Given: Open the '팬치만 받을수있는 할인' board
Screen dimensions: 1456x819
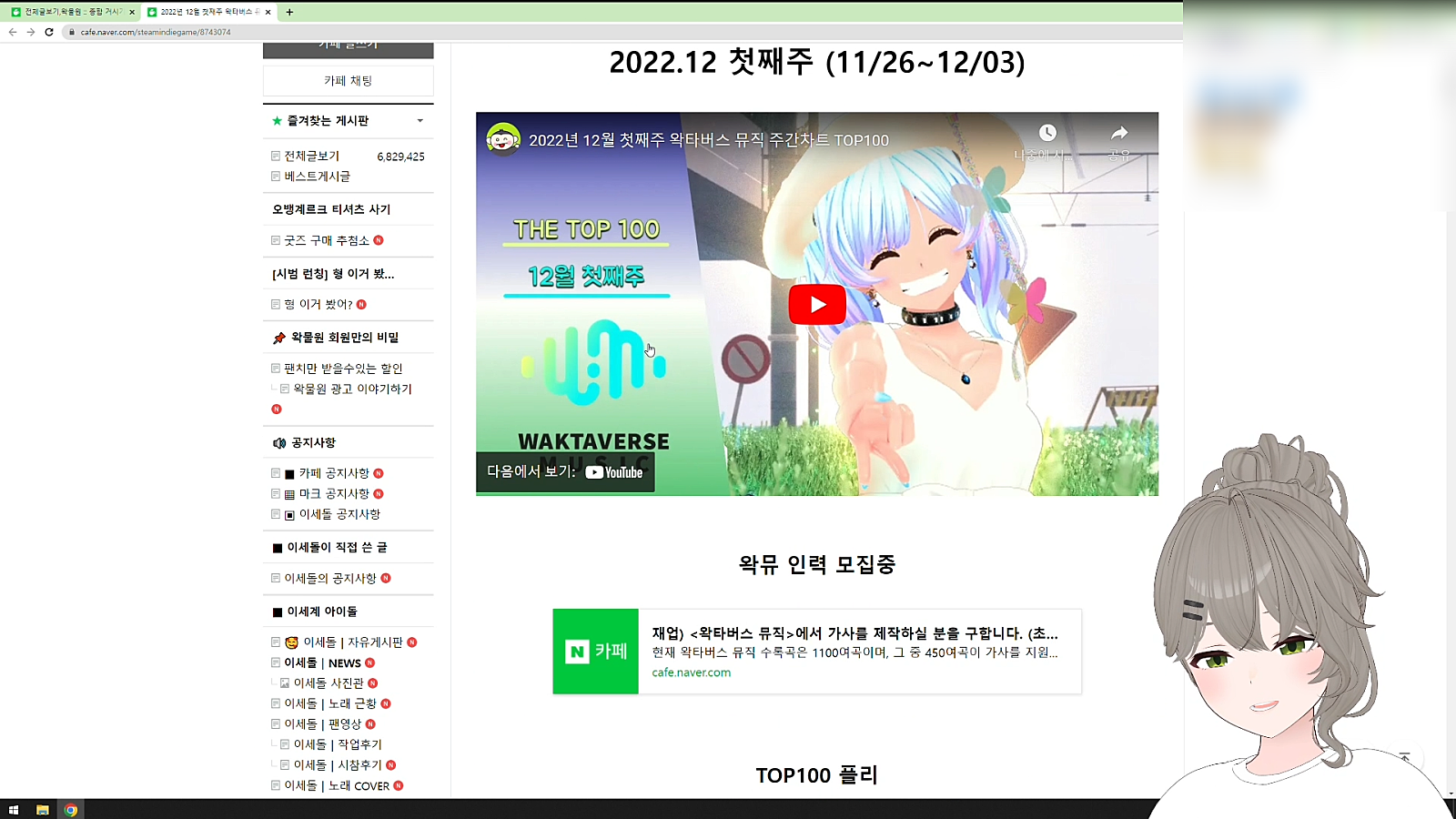Looking at the screenshot, I should point(343,369).
